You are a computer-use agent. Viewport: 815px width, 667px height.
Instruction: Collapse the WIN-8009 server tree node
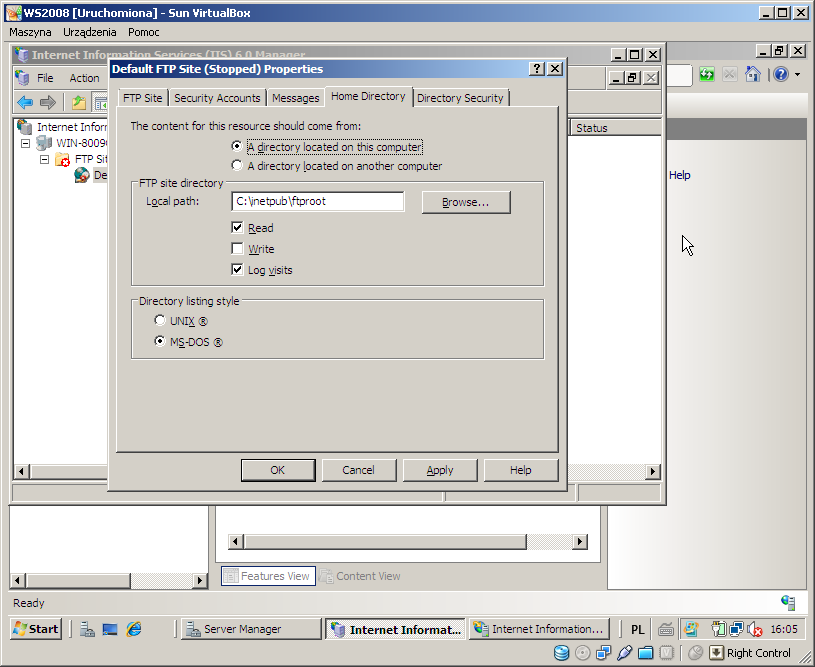point(25,143)
